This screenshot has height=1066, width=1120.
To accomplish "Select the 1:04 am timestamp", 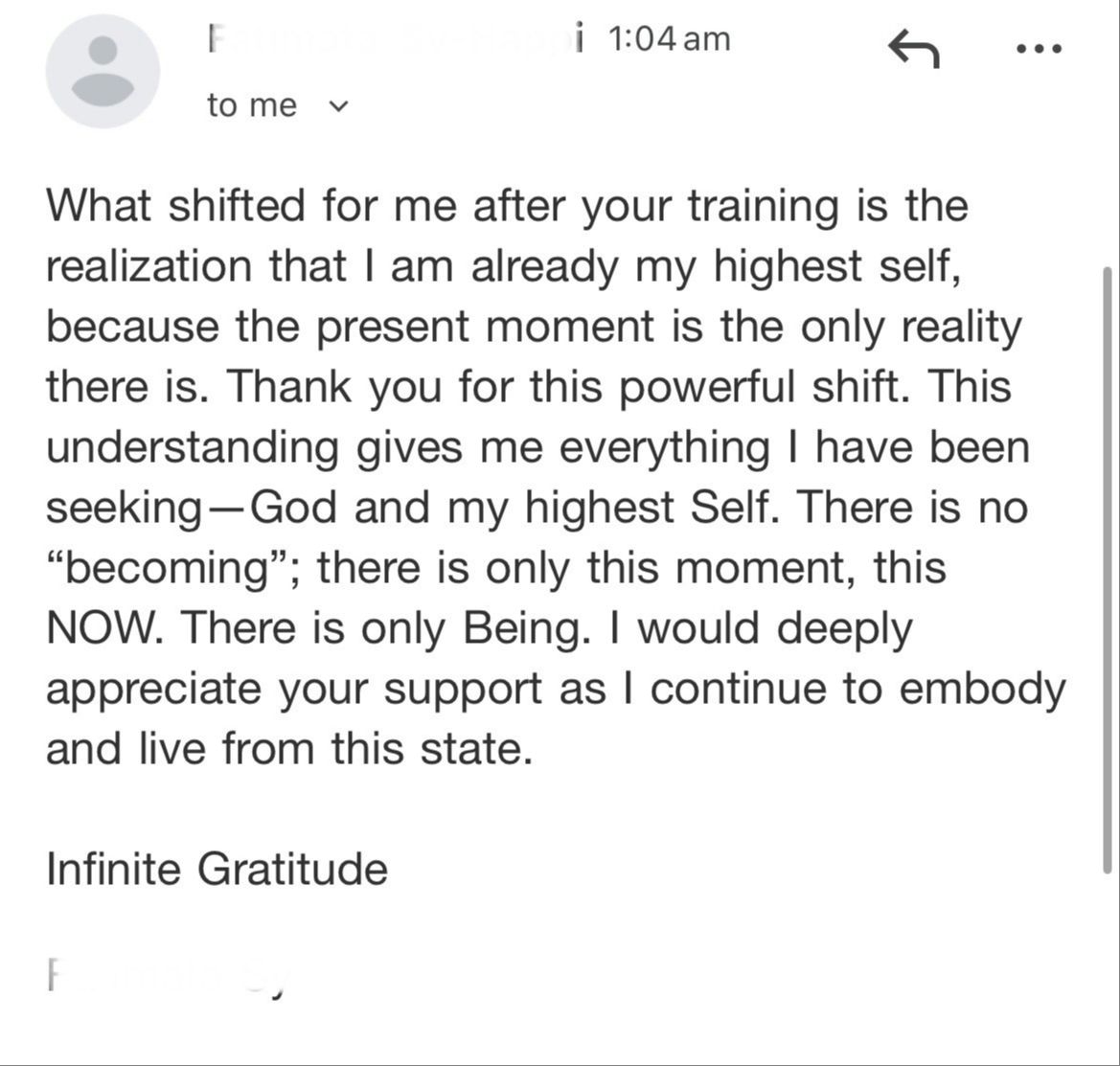I will (x=670, y=38).
